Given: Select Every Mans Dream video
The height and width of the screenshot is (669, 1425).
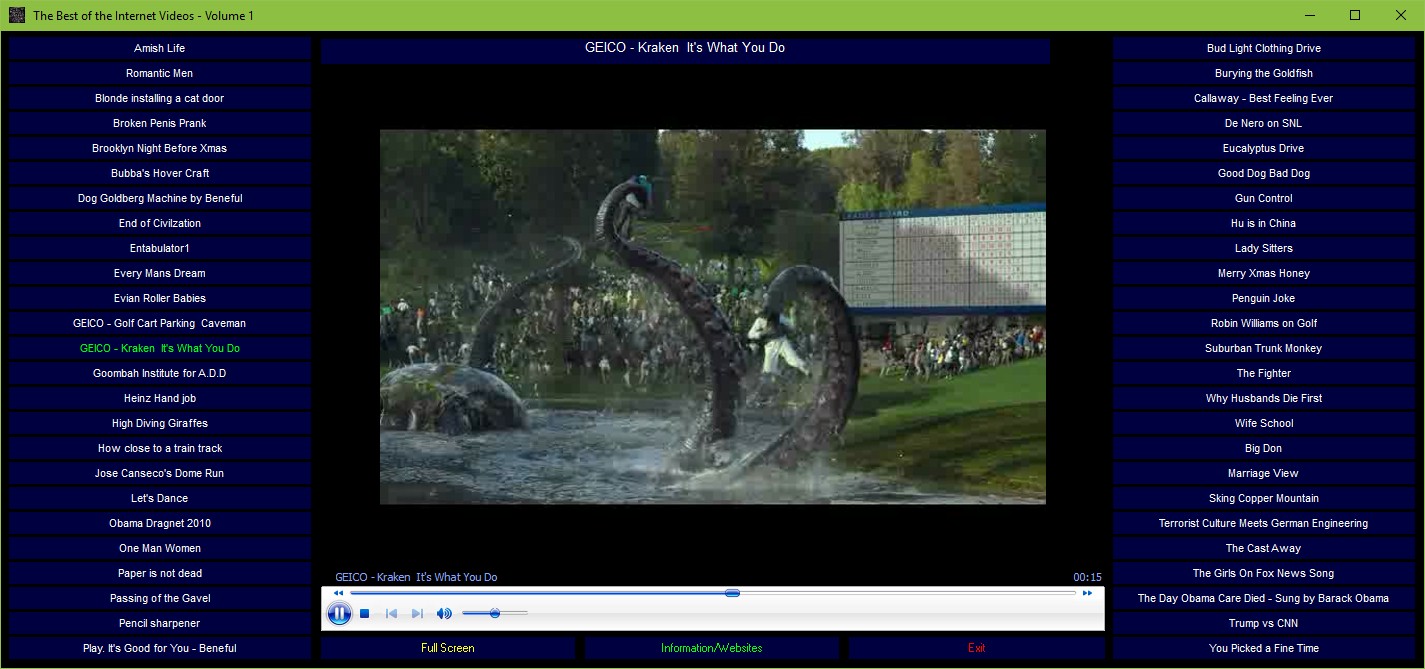Looking at the screenshot, I should [x=160, y=273].
